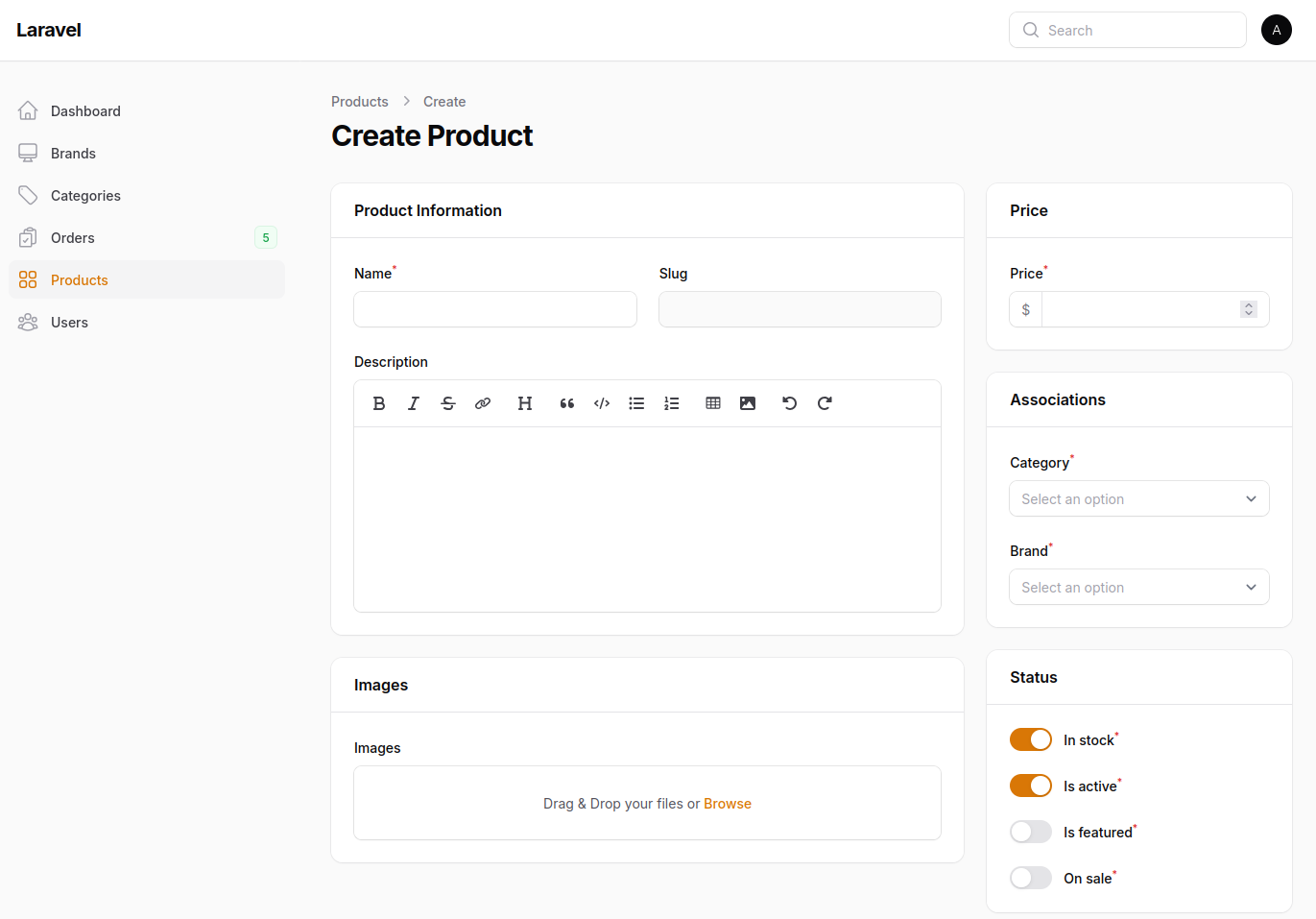Turn off the In stock toggle
The image size is (1316, 919).
click(x=1031, y=739)
